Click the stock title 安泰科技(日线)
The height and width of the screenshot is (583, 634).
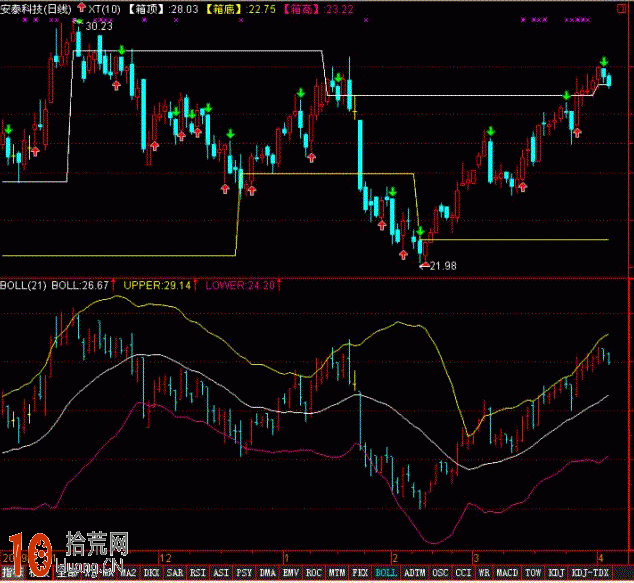coord(36,9)
